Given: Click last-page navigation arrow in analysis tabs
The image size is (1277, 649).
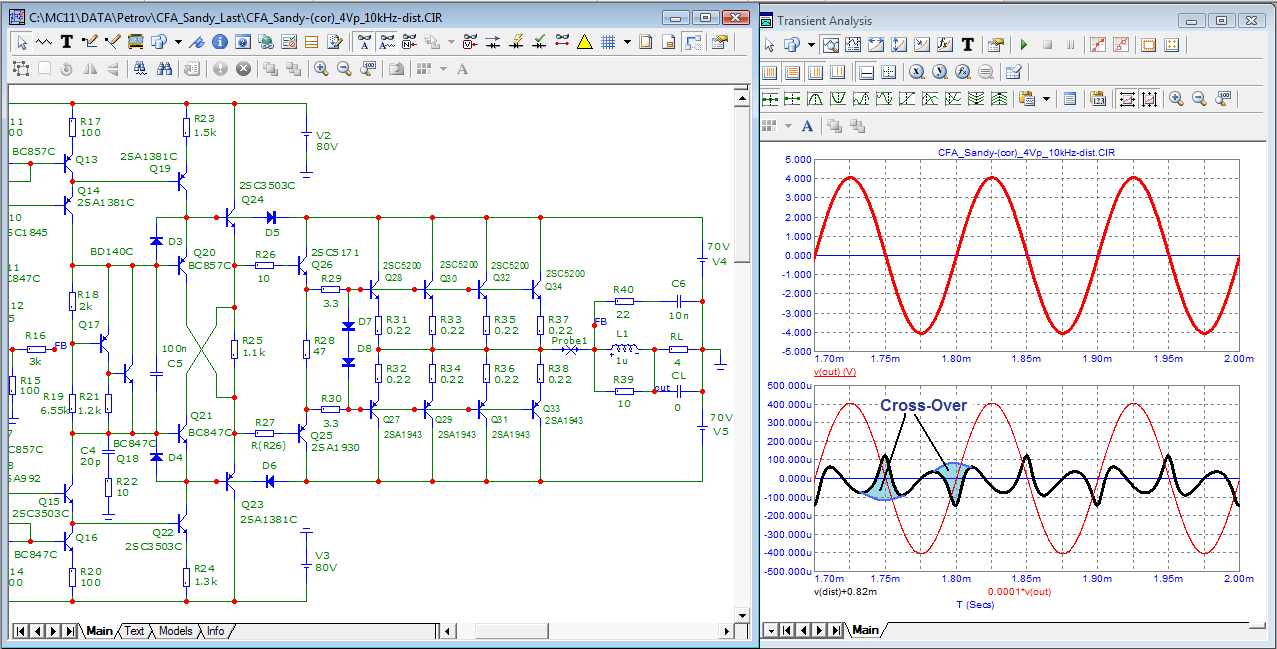Looking at the screenshot, I should (x=836, y=630).
